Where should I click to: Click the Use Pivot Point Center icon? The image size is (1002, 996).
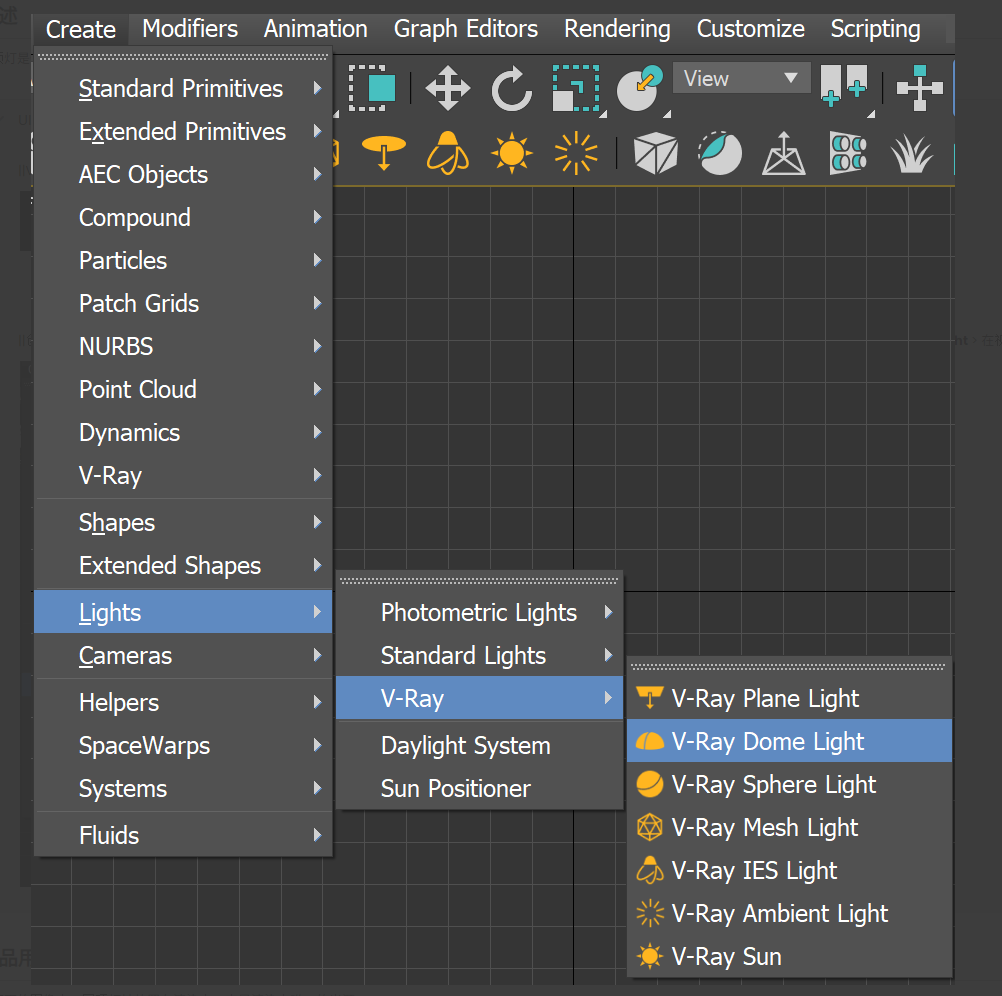pyautogui.click(x=844, y=86)
